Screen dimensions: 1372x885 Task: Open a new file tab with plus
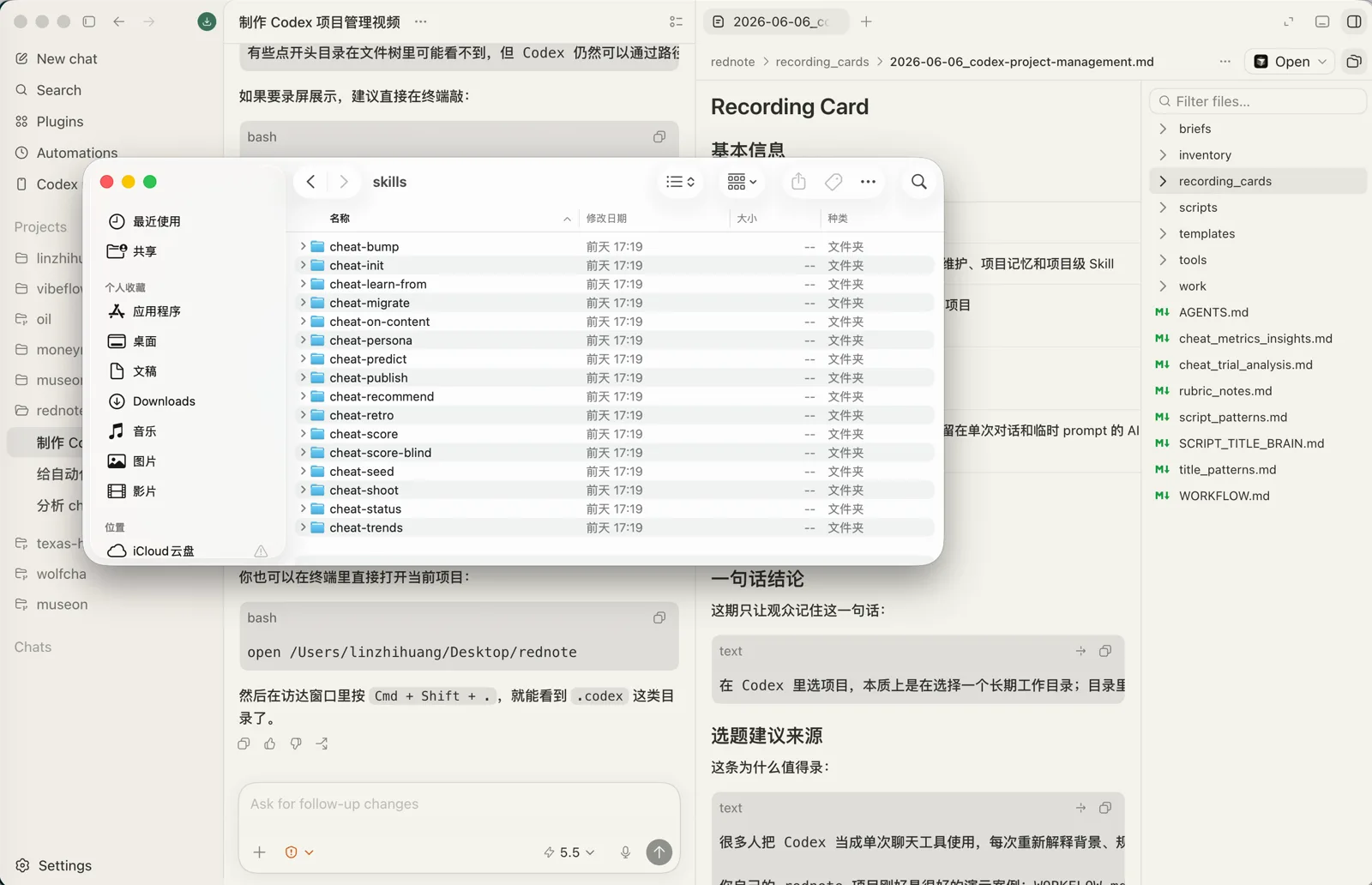pyautogui.click(x=866, y=21)
